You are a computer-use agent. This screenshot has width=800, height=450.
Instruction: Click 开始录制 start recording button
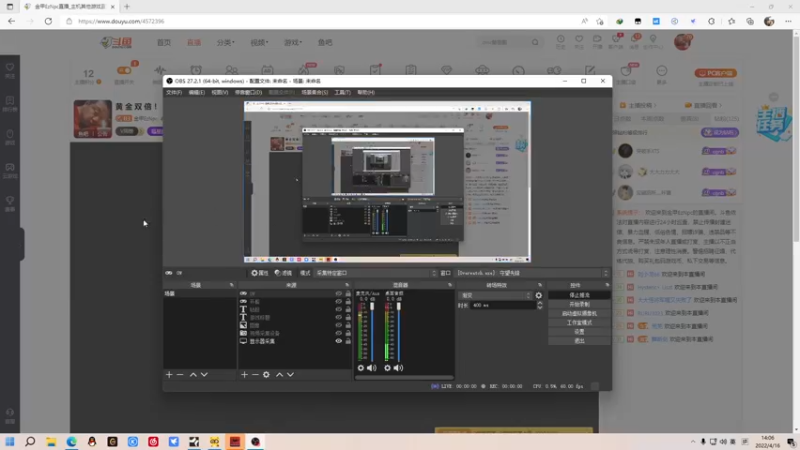click(x=579, y=305)
